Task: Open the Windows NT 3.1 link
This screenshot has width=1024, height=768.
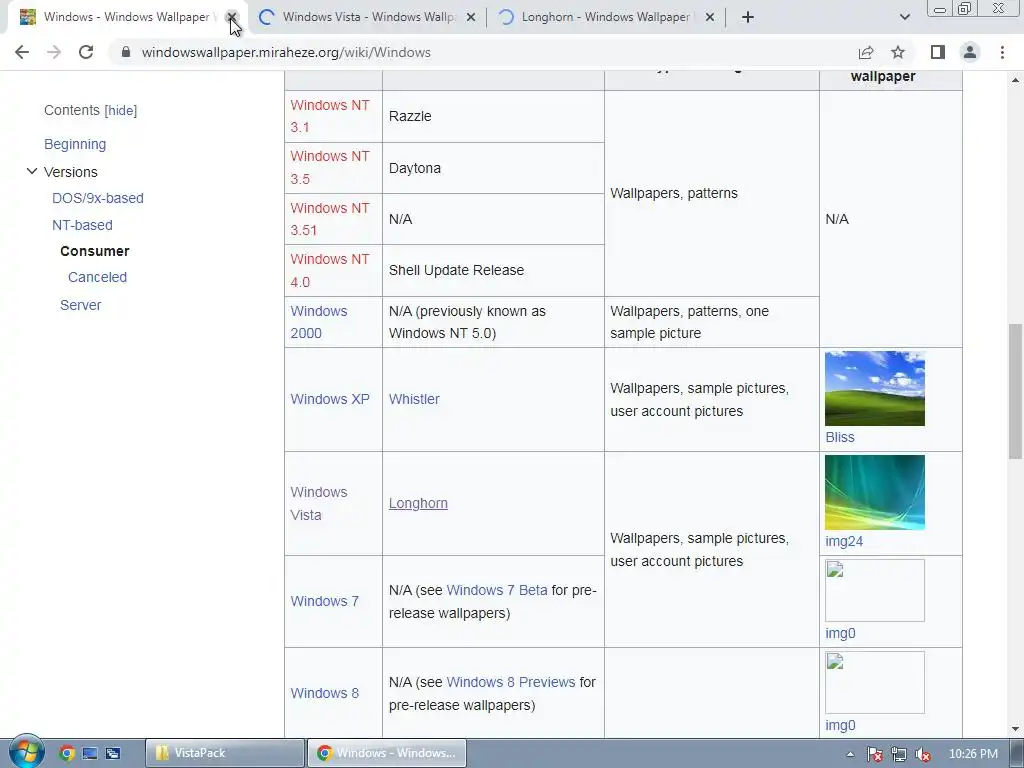Action: point(330,116)
